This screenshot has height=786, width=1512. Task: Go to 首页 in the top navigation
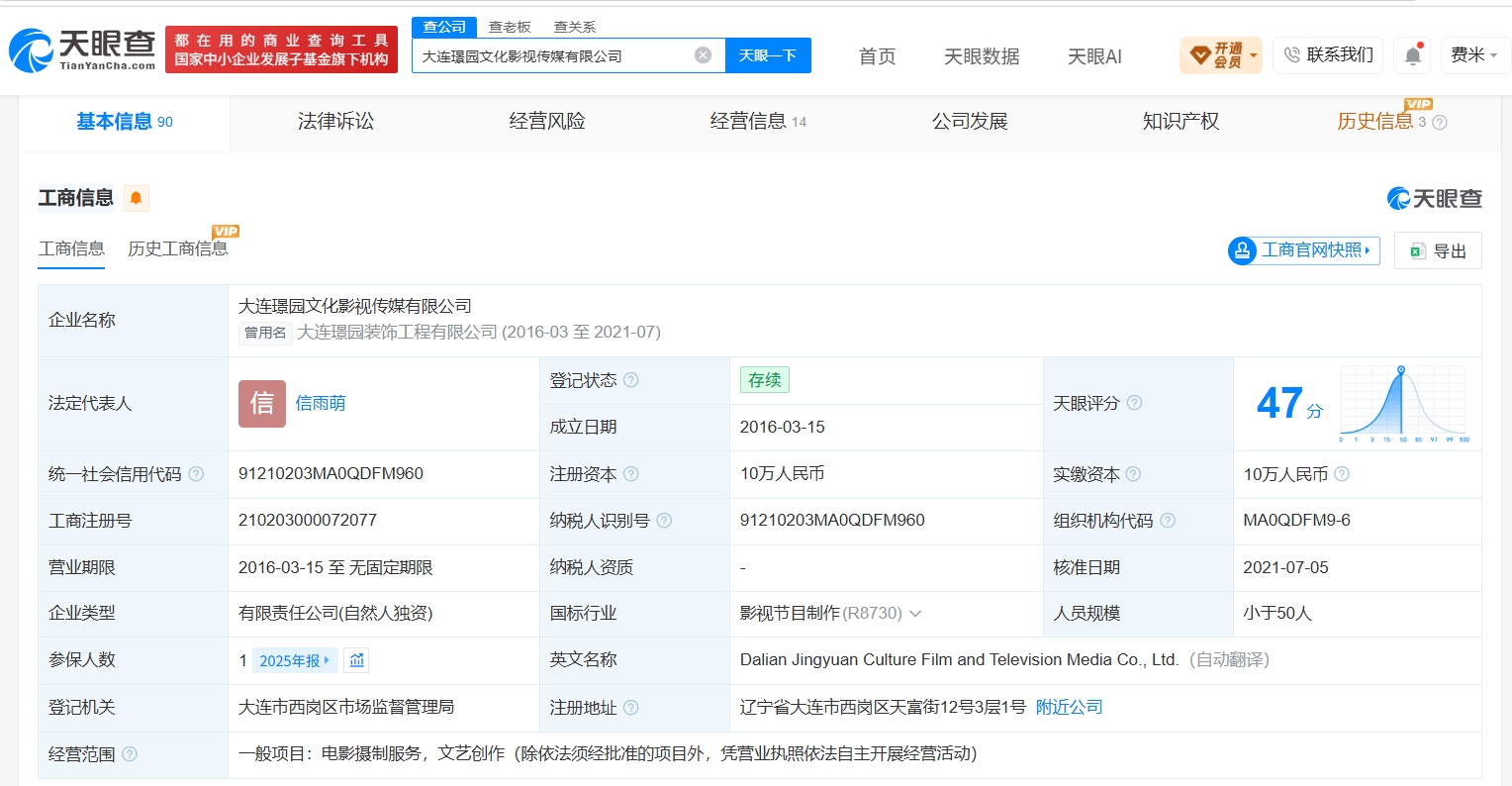click(878, 56)
